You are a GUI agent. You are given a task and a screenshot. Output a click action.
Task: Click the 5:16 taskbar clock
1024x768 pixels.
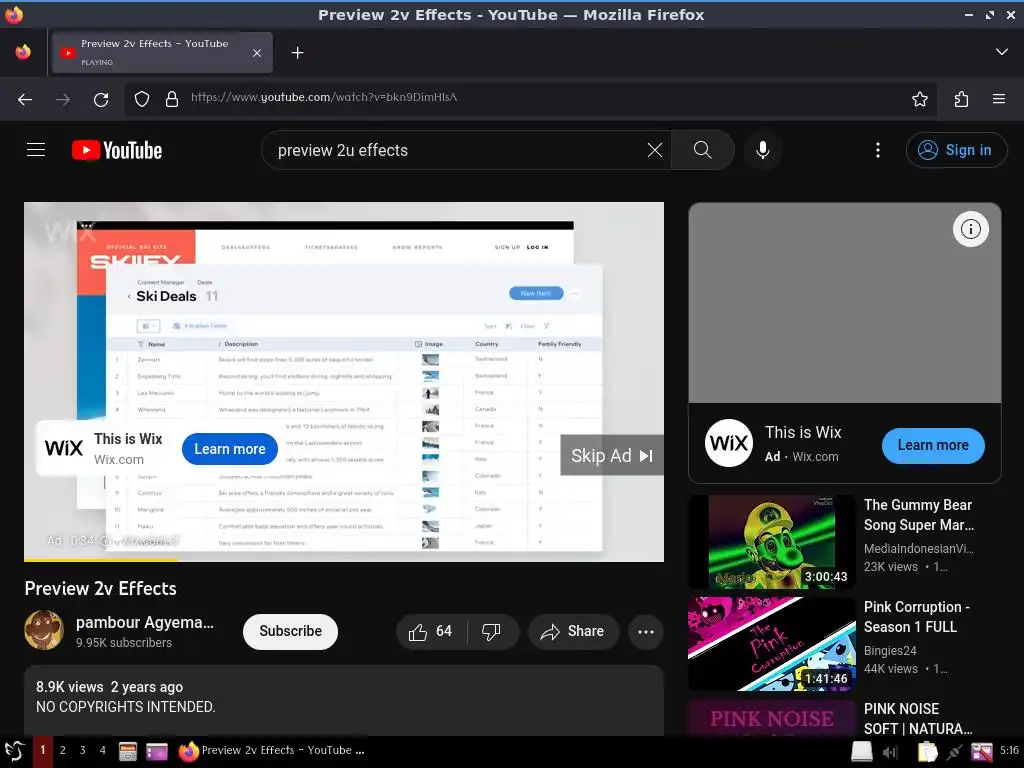(x=1009, y=750)
